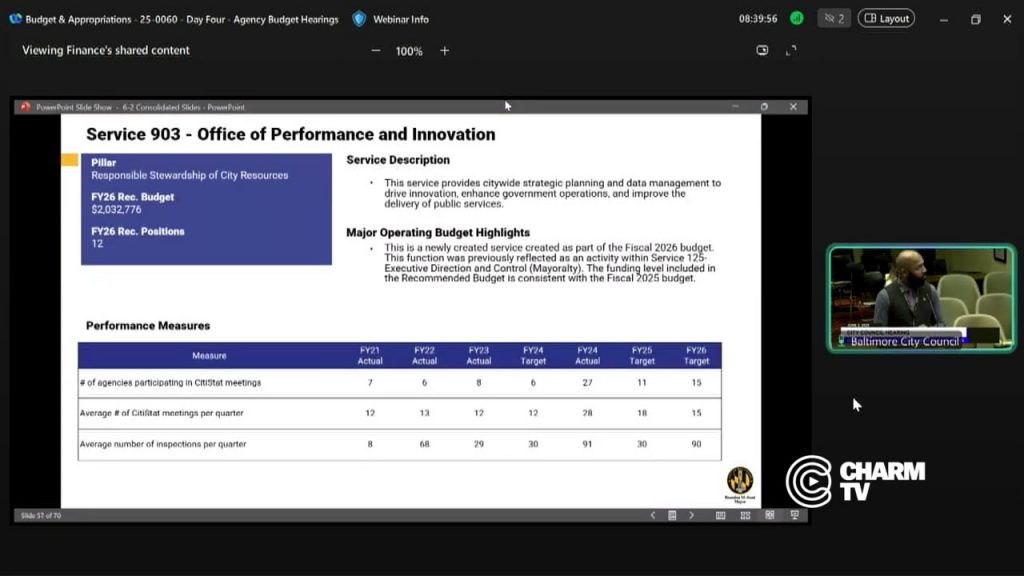Reset zoom via the 100% label

[x=409, y=51]
